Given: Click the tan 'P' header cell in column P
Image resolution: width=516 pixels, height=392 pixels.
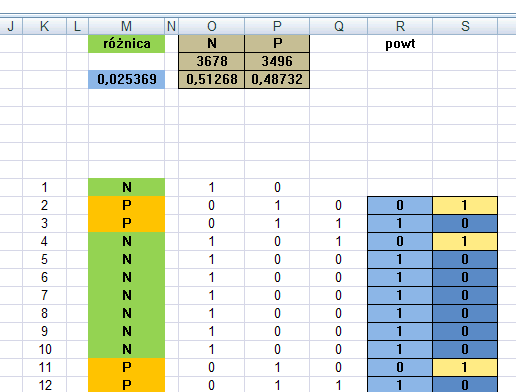Looking at the screenshot, I should pos(277,43).
